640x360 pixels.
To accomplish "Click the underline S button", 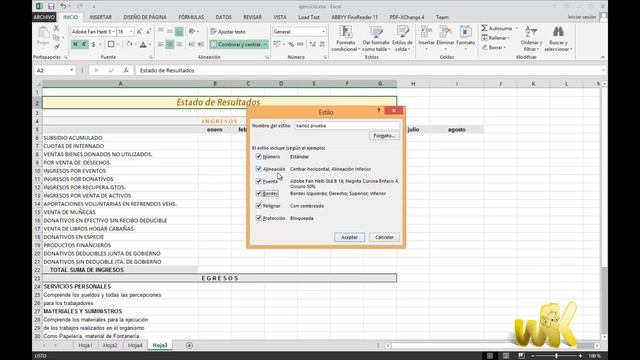I will coord(93,44).
